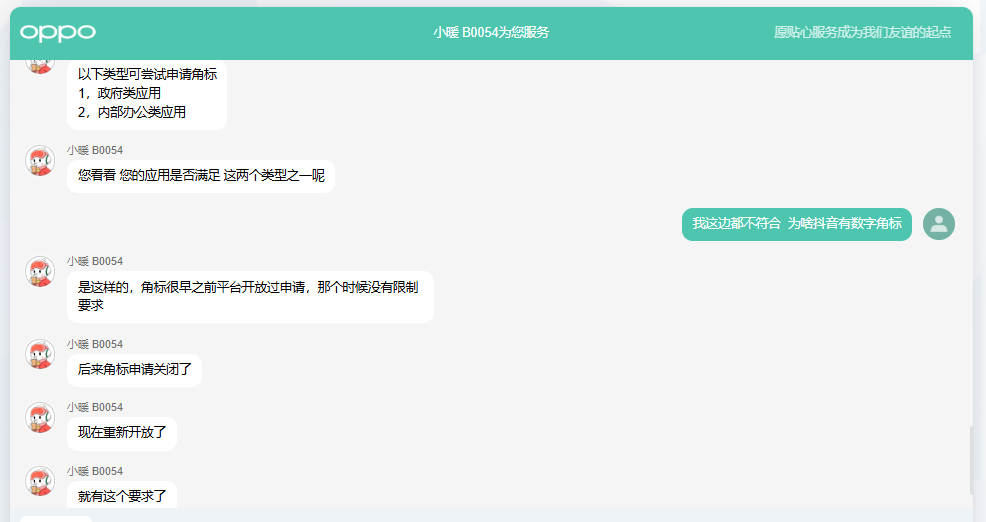This screenshot has width=986, height=522.
Task: Select the green '我这边都不符合' user message
Action: (796, 224)
